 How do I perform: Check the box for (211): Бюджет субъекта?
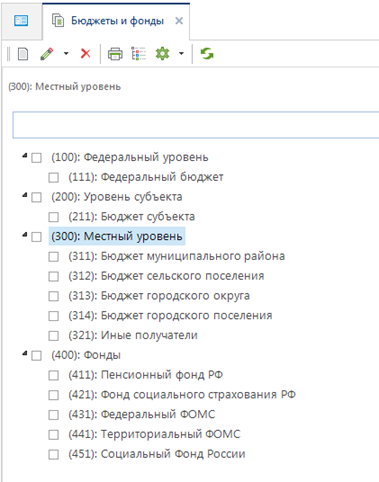(53, 217)
